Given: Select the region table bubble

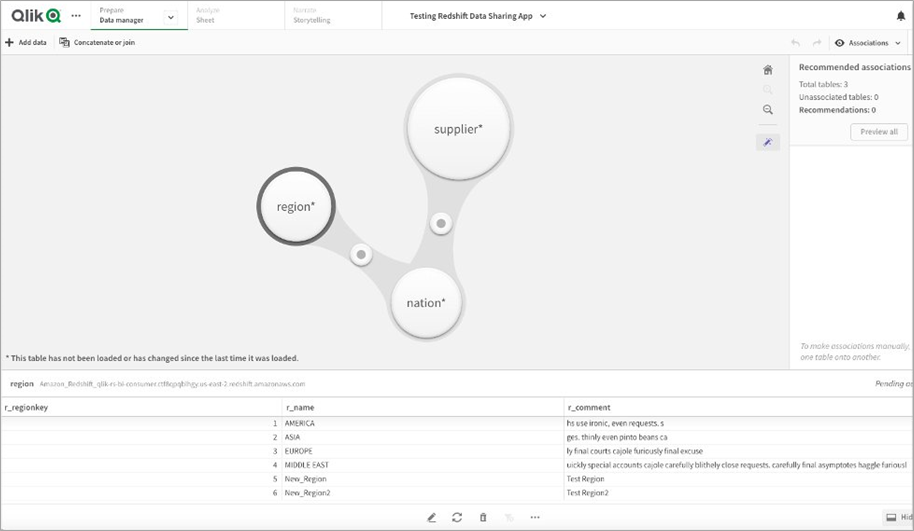Looking at the screenshot, I should [x=296, y=206].
